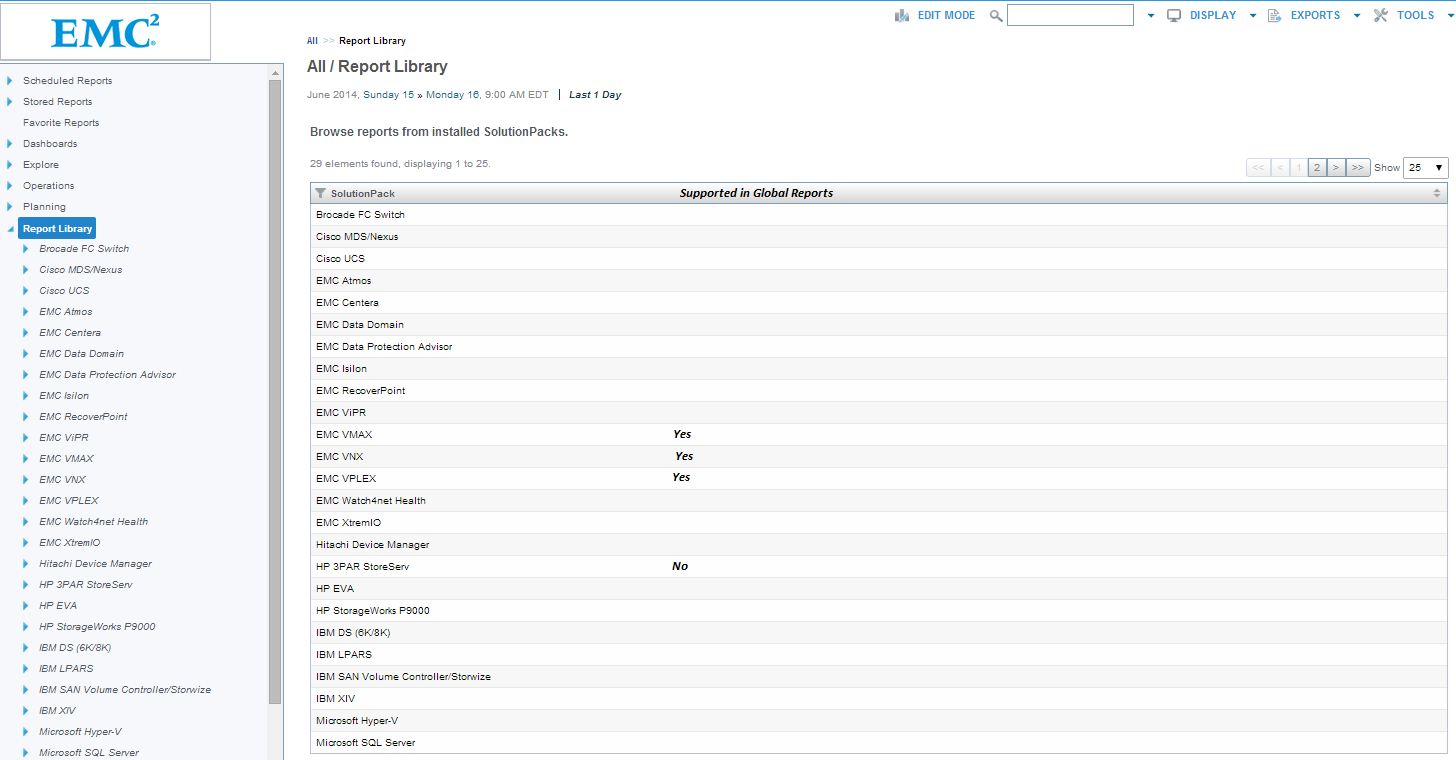Open EMC Data Protection Advisor sidebar item

(107, 375)
